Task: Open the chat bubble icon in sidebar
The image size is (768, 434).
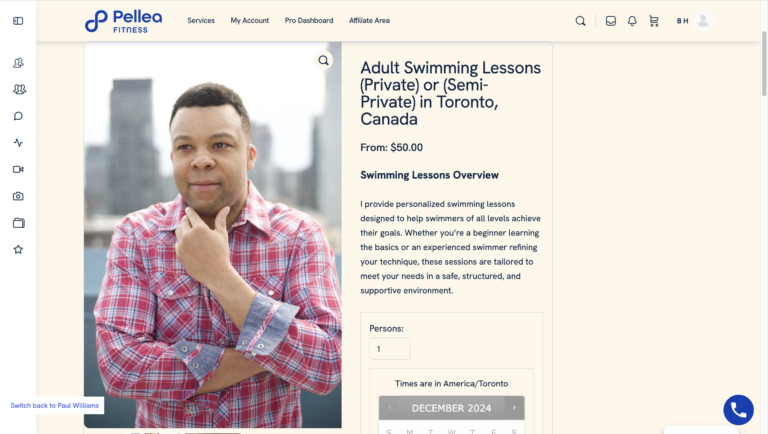Action: tap(18, 116)
